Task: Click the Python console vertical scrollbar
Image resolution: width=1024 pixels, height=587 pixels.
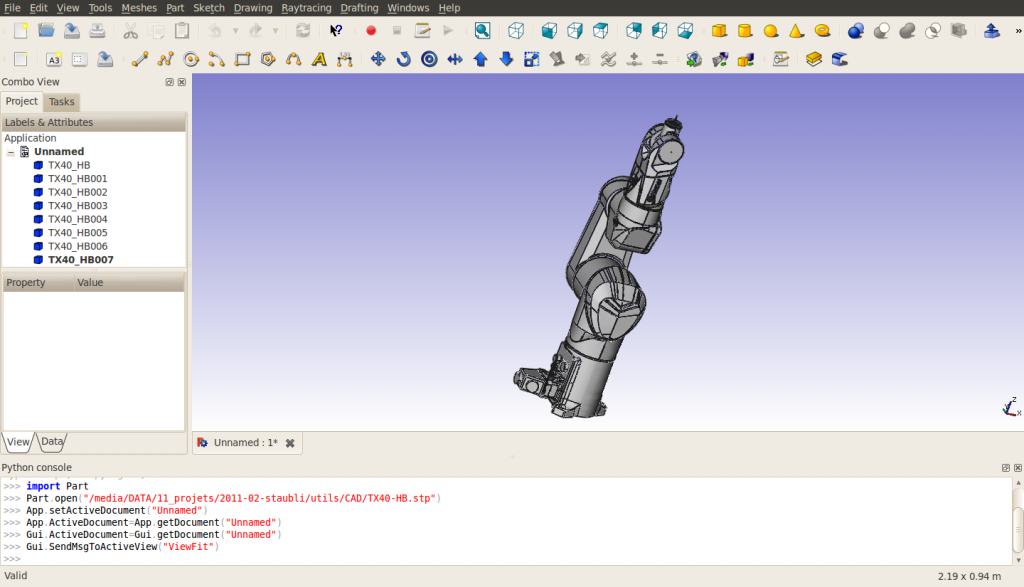Action: (x=1017, y=522)
